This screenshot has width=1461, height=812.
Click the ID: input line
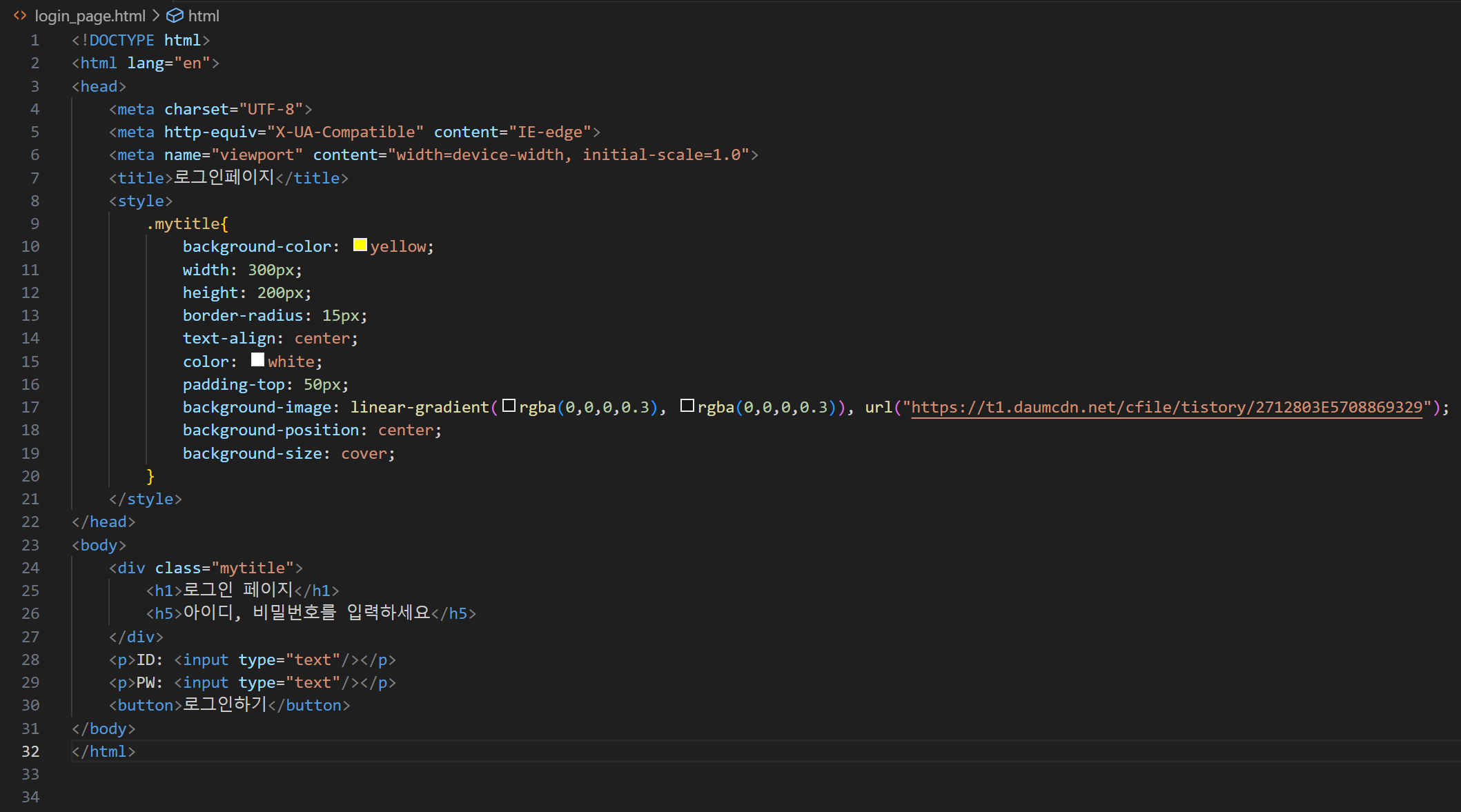[x=253, y=660]
